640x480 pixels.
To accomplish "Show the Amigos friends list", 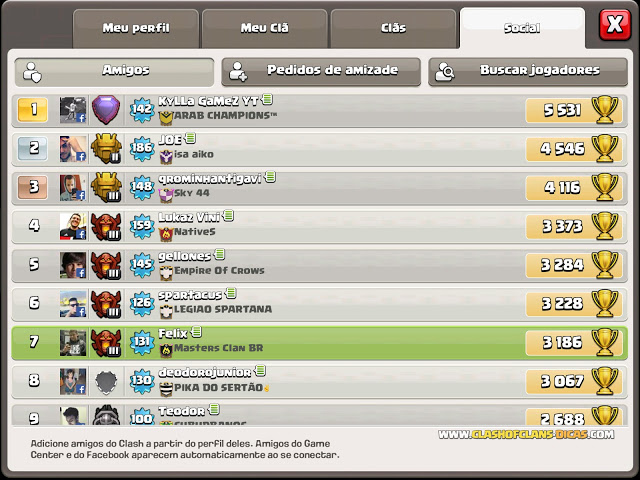I will [x=114, y=72].
